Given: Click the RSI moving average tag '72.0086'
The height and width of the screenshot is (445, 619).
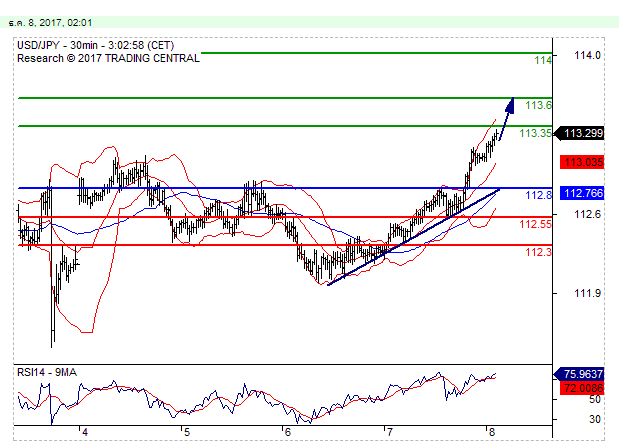Looking at the screenshot, I should (582, 388).
